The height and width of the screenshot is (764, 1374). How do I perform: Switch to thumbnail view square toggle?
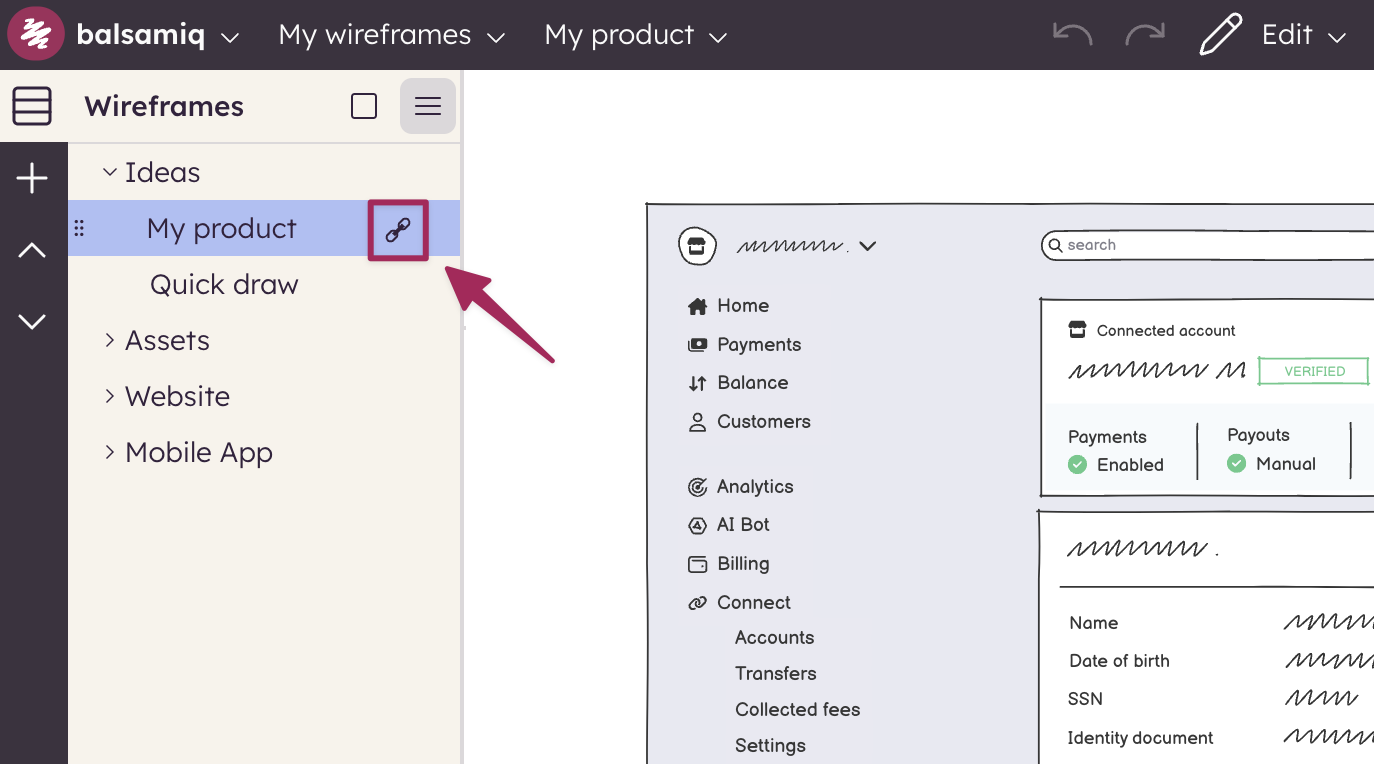pos(364,106)
